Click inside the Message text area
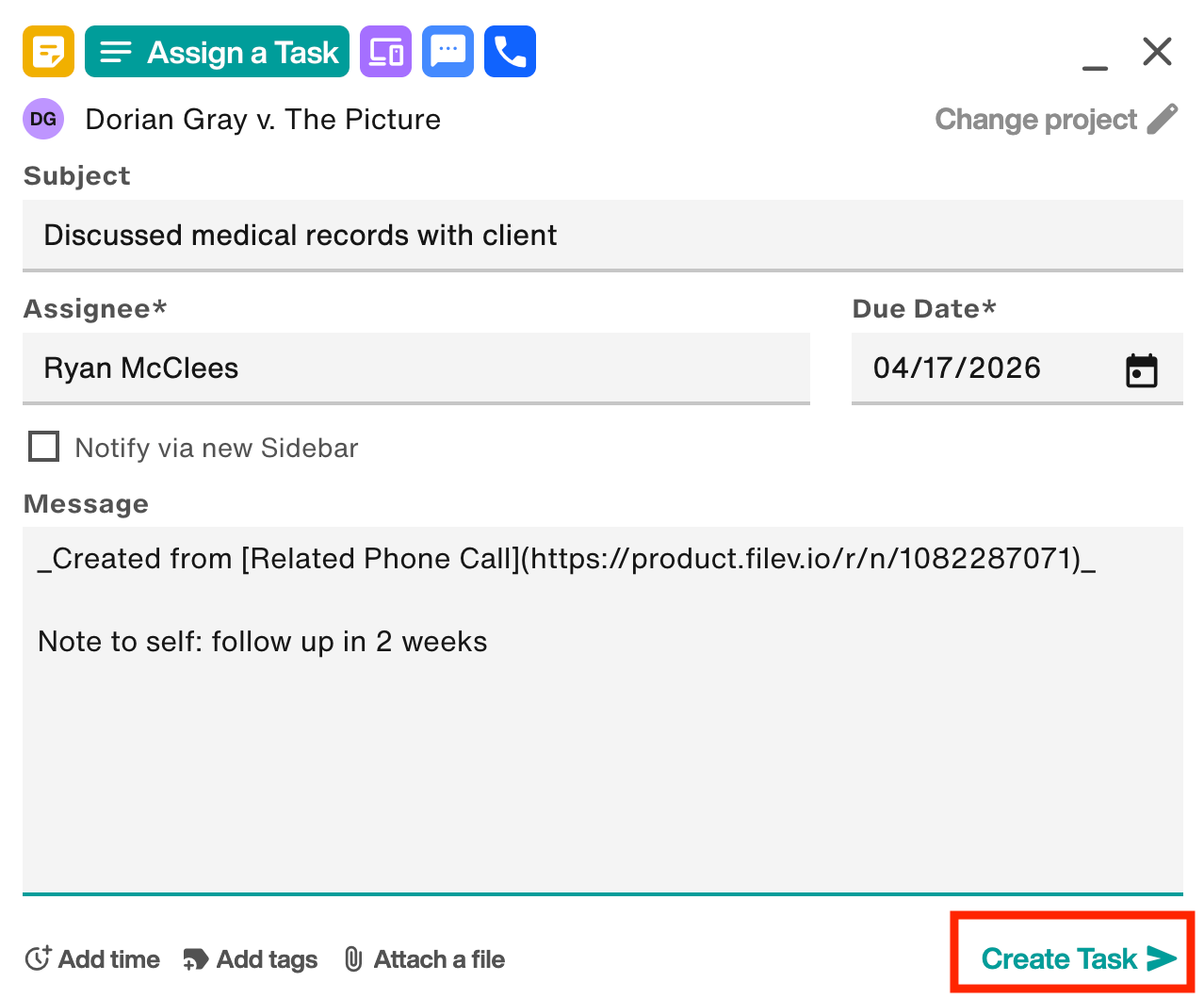The image size is (1204, 998). coord(603,711)
